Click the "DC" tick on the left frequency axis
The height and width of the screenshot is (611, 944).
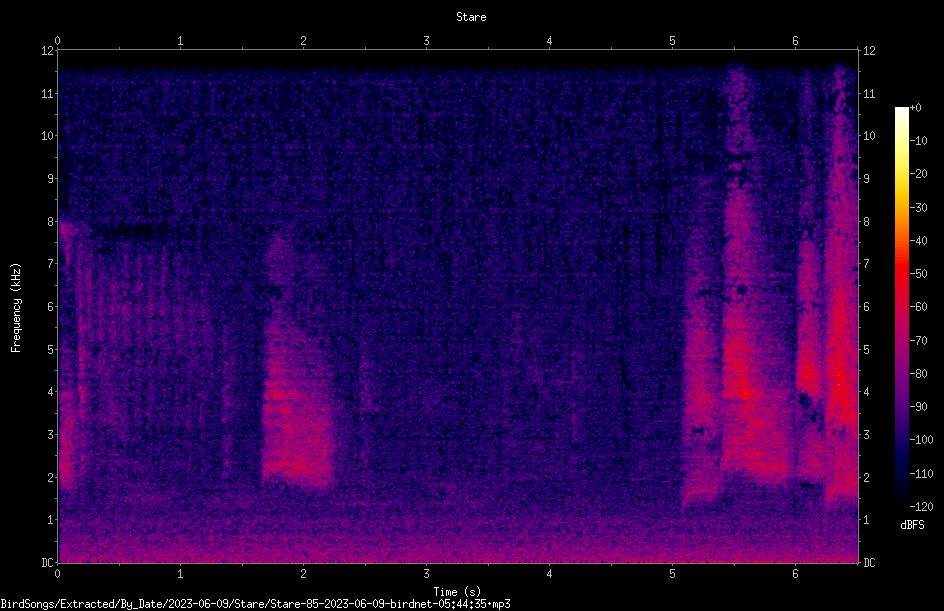point(47,563)
